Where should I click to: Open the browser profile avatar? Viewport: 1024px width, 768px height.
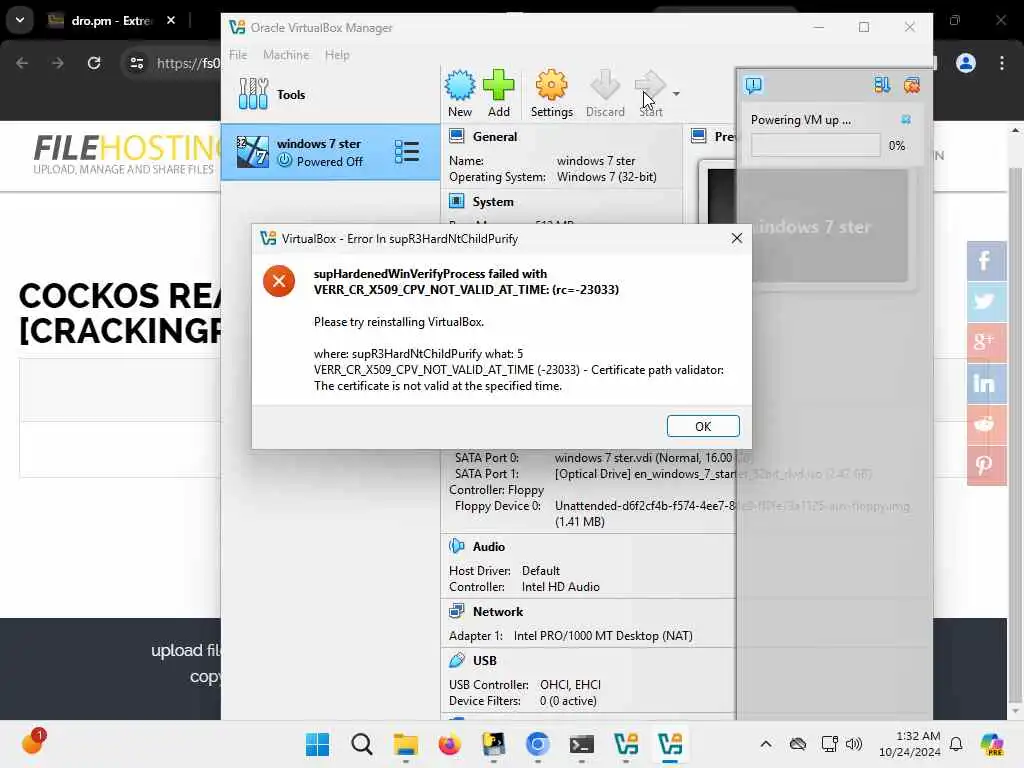tap(965, 63)
